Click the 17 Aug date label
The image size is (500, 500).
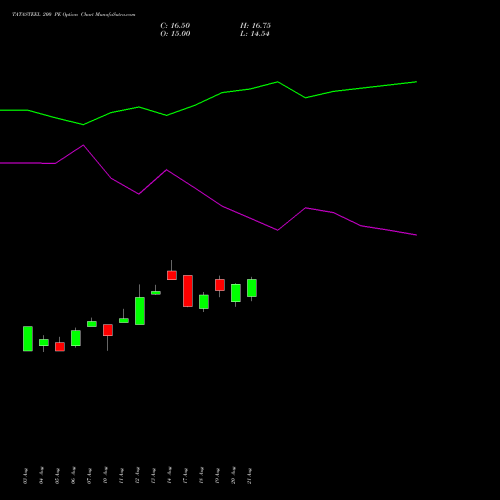tap(185, 476)
